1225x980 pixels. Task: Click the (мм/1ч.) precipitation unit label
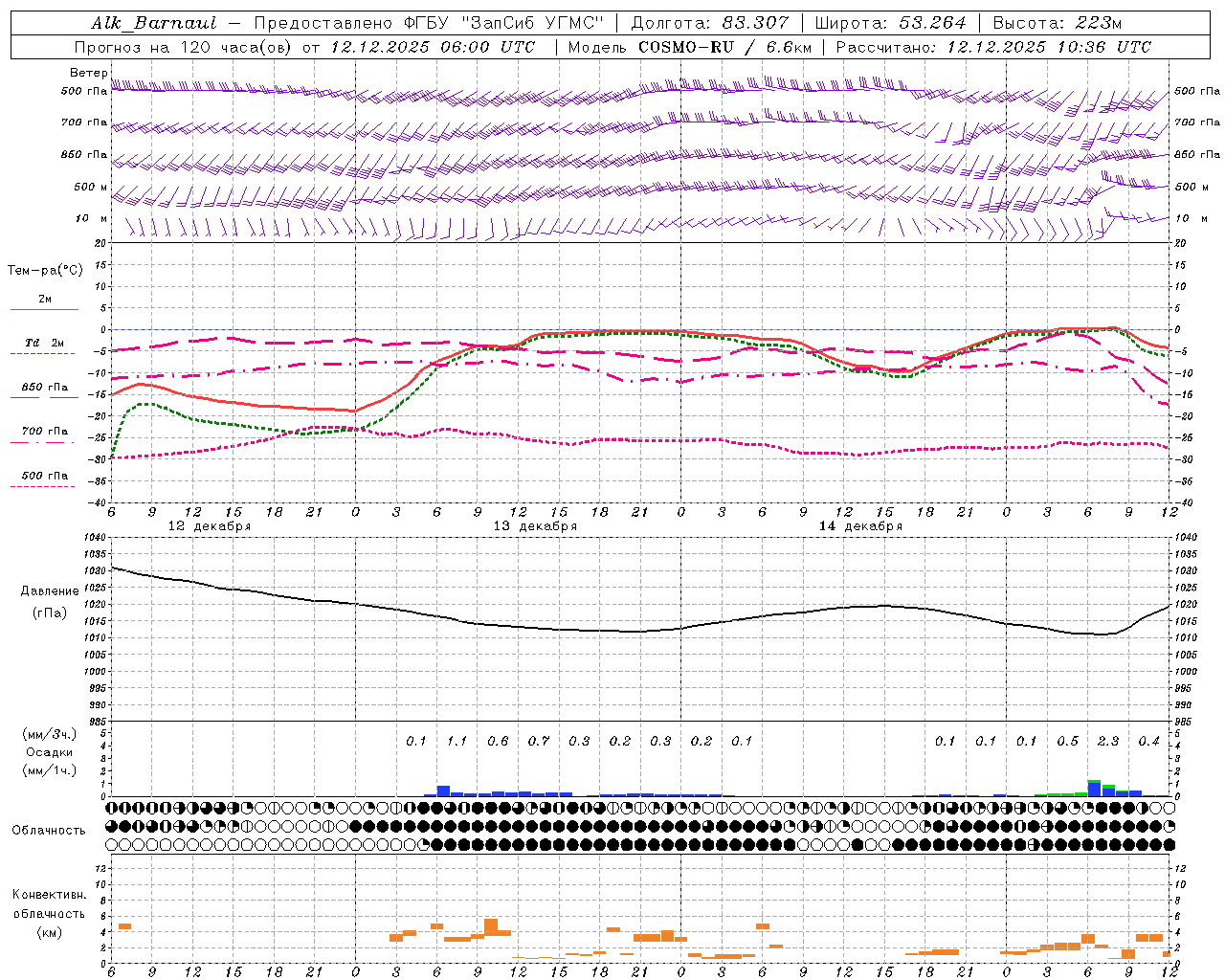coord(50,770)
